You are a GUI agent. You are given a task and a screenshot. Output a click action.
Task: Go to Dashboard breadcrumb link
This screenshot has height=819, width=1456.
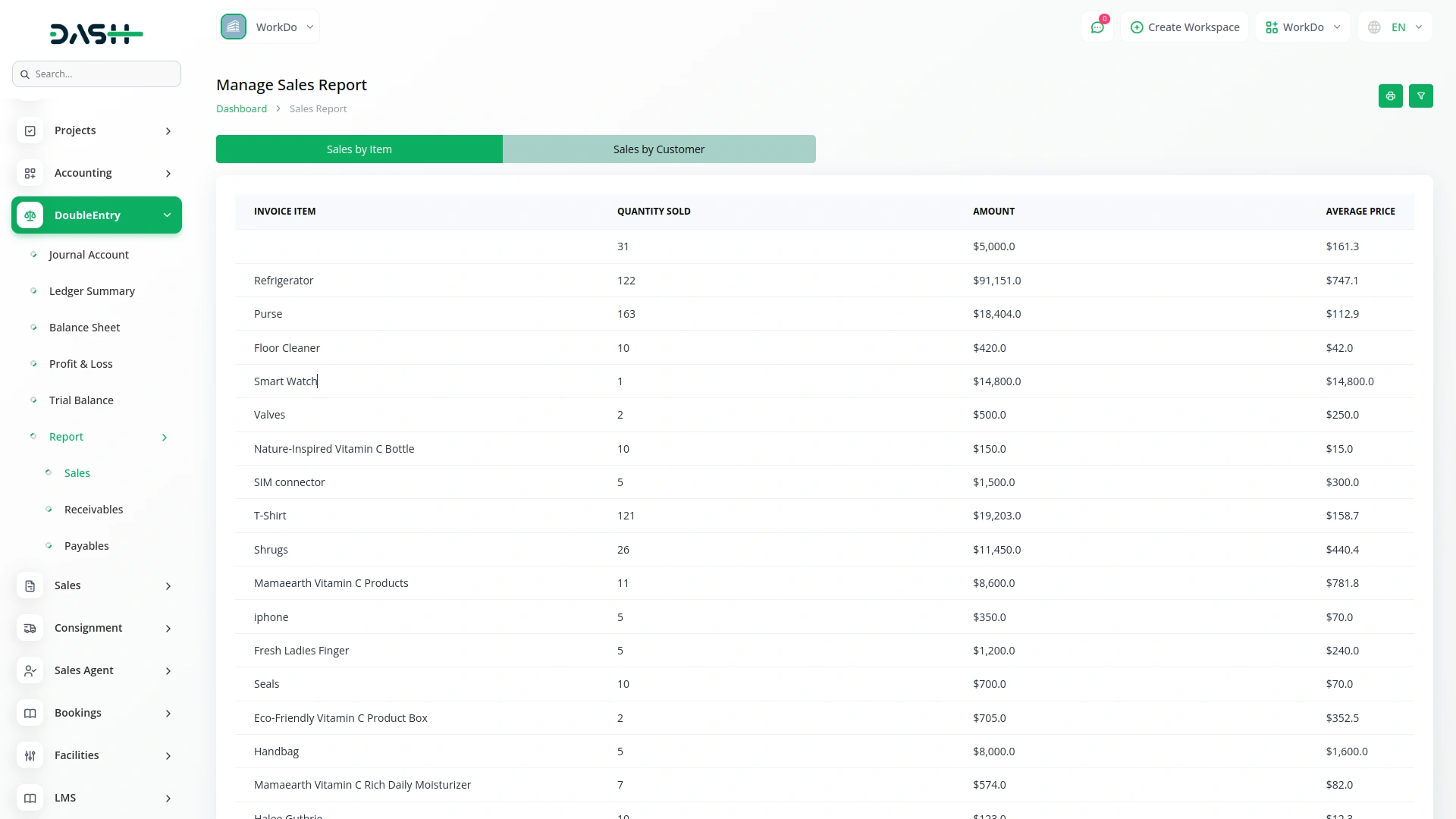241,108
